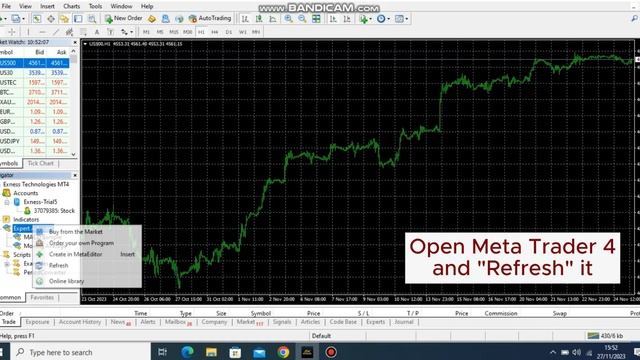
Task: Select the Equidistant Channel tool
Action: pyautogui.click(x=69, y=32)
